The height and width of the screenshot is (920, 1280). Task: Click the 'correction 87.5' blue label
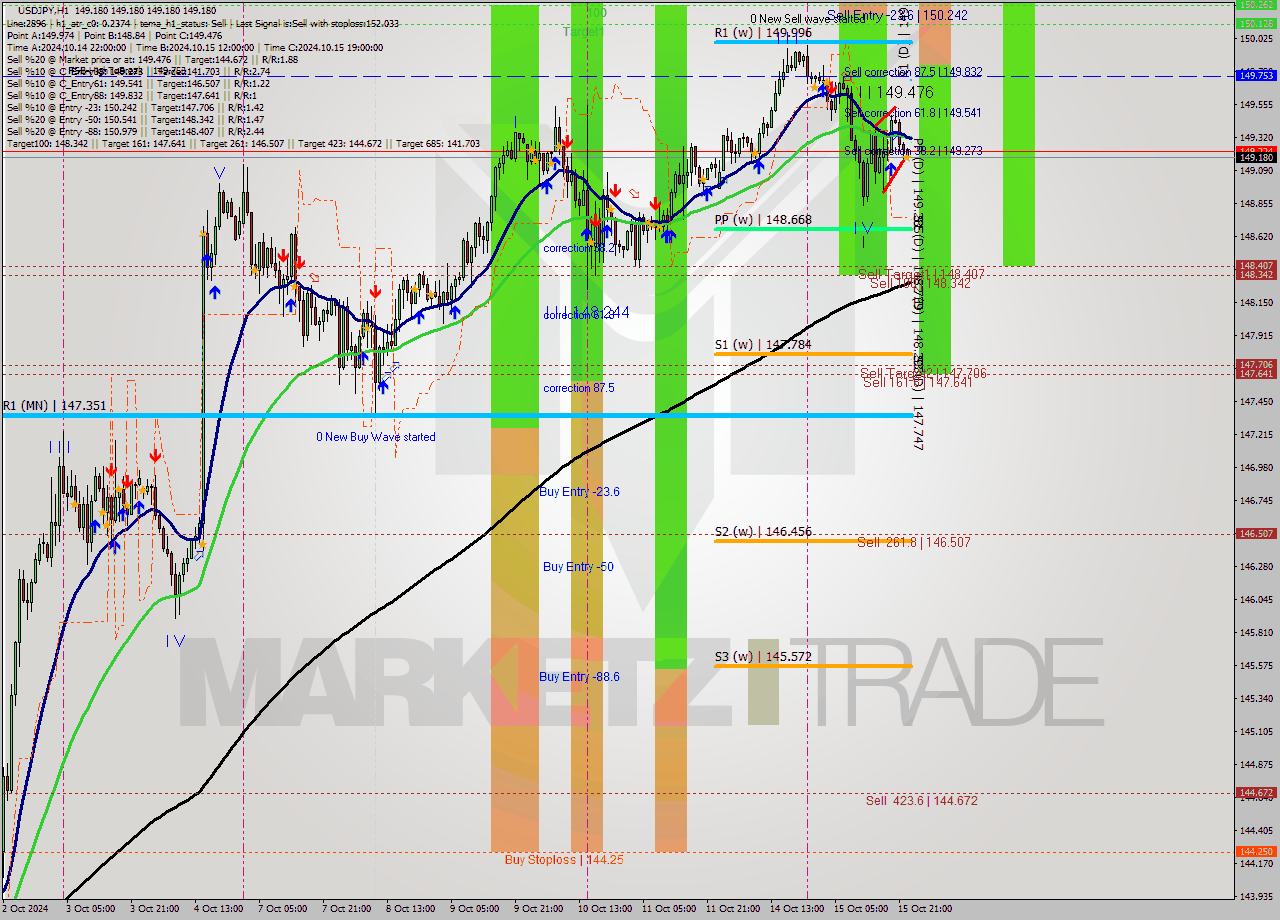(x=579, y=388)
